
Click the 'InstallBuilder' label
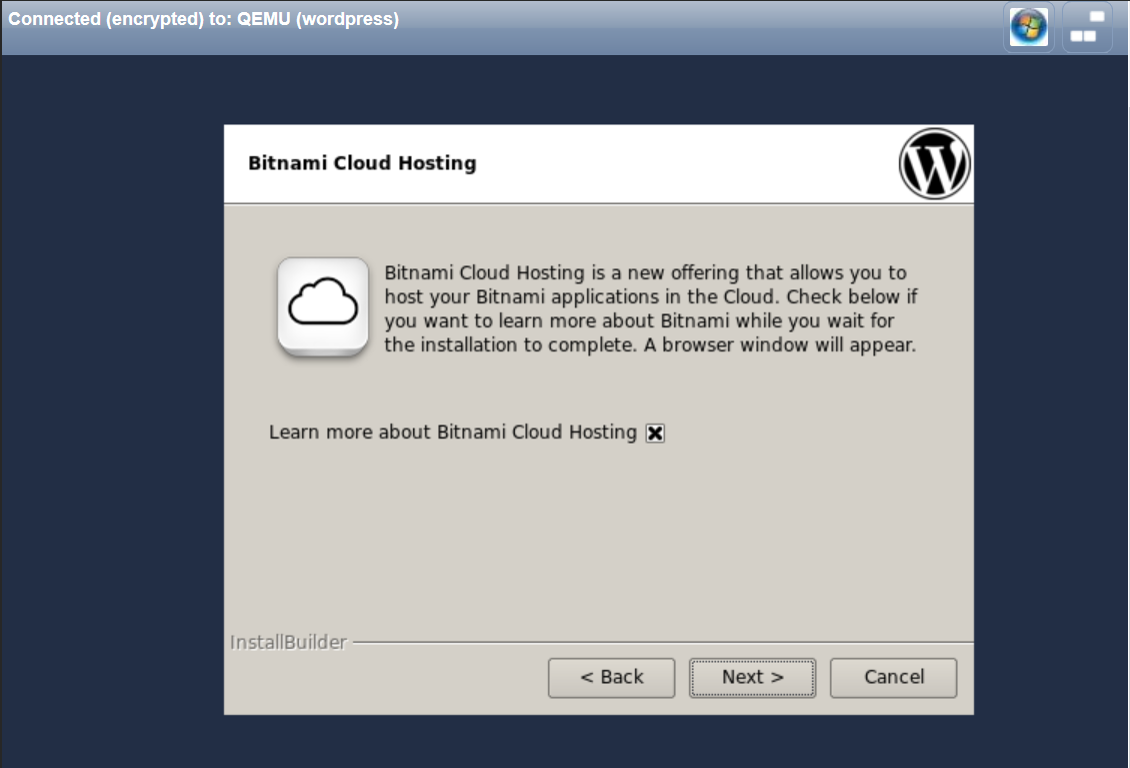coord(288,642)
